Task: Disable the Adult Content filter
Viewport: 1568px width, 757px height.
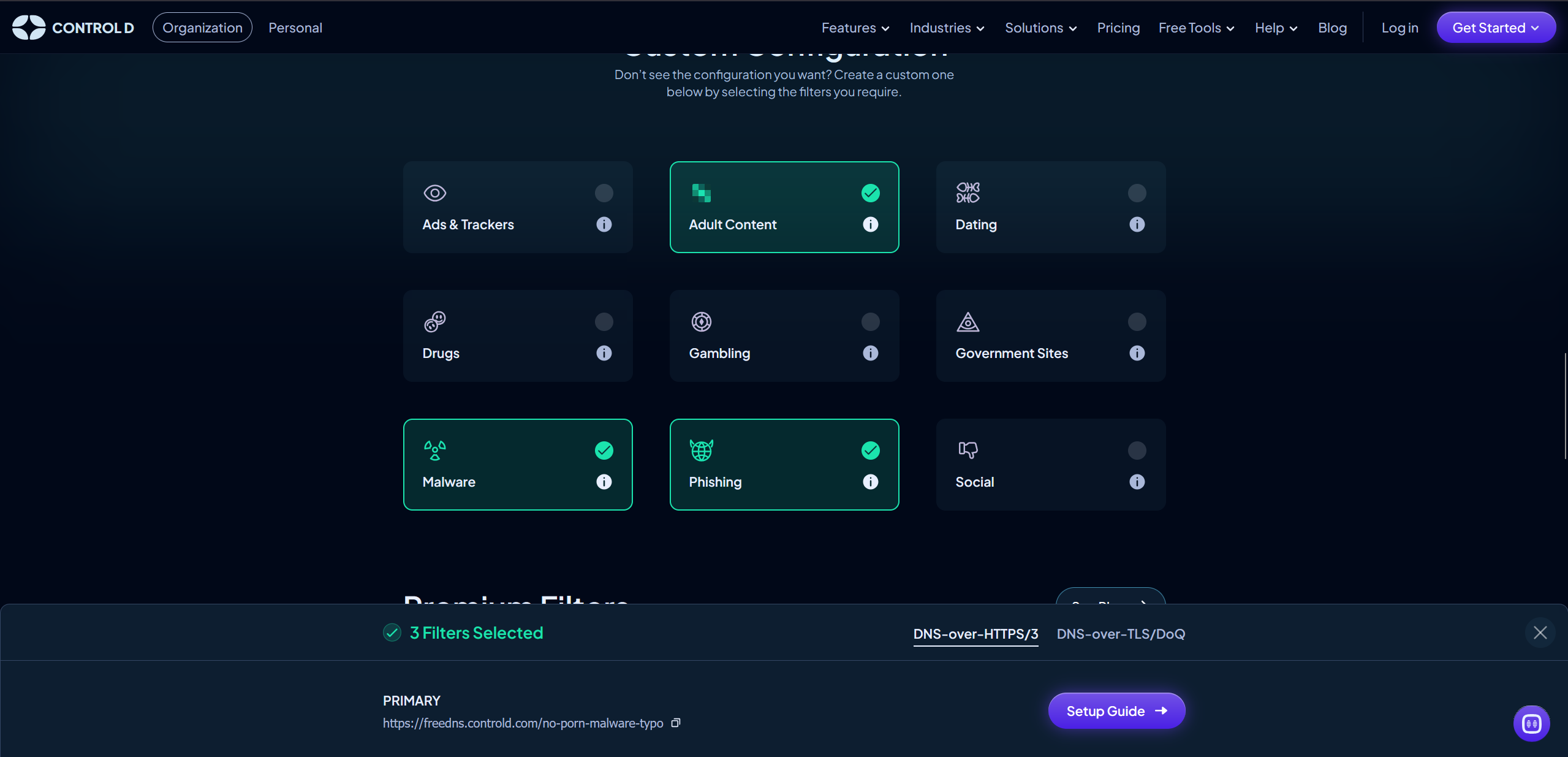Action: pos(870,193)
